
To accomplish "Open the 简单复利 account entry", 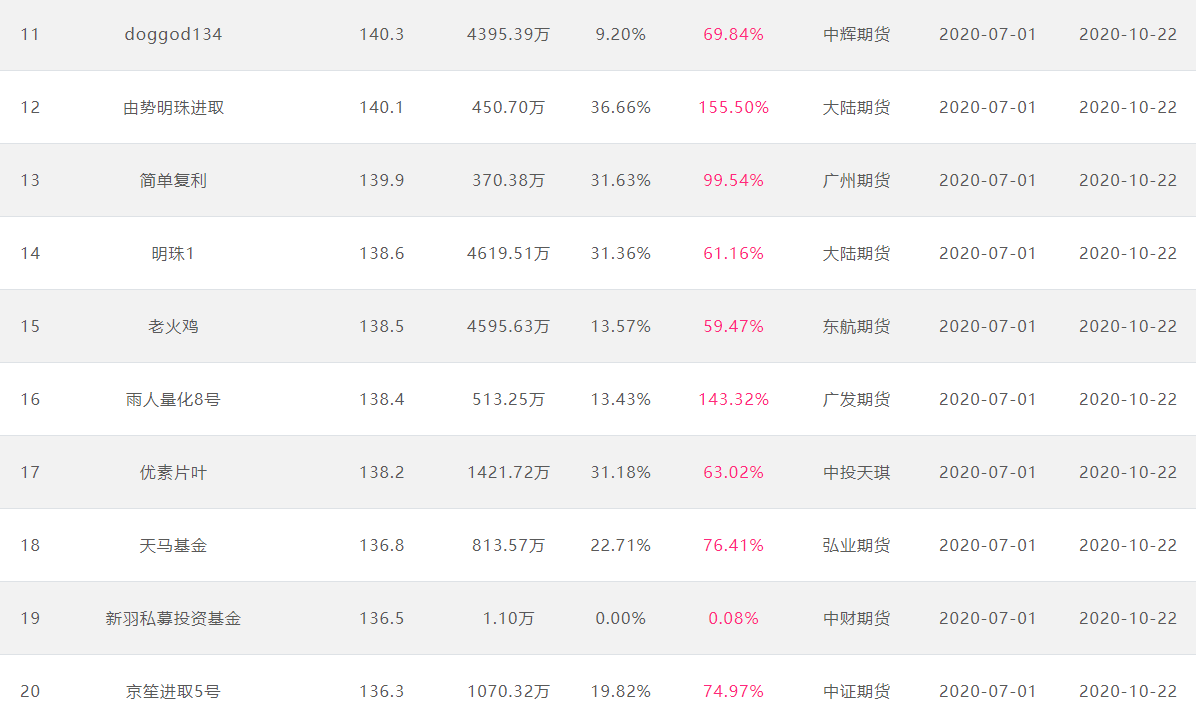I will point(173,181).
